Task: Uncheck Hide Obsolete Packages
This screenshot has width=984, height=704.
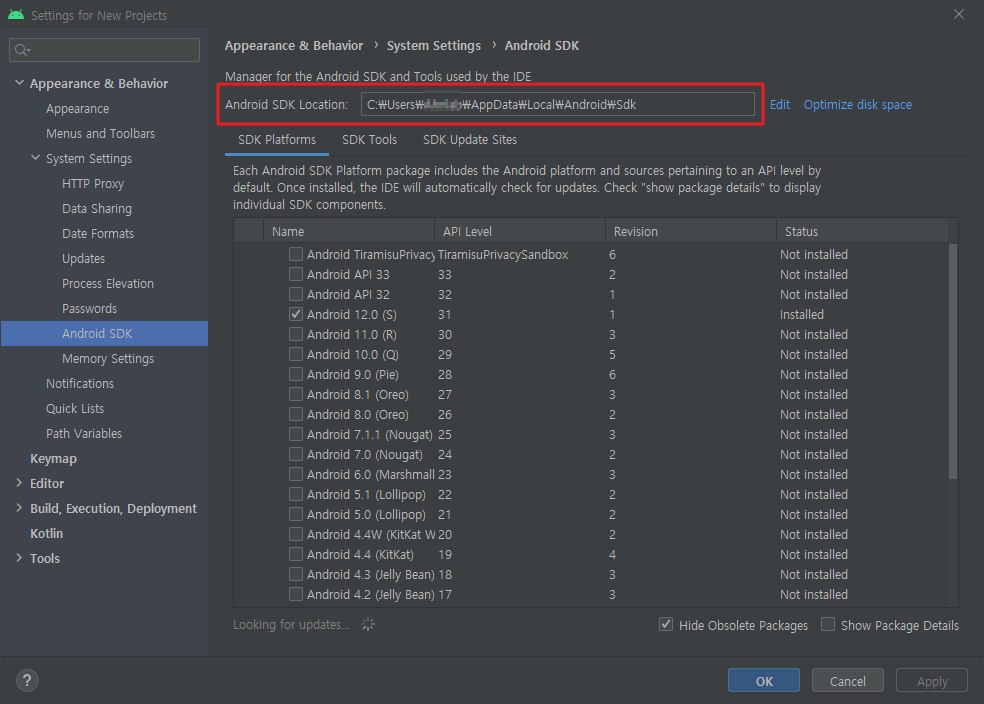Action: pos(666,624)
